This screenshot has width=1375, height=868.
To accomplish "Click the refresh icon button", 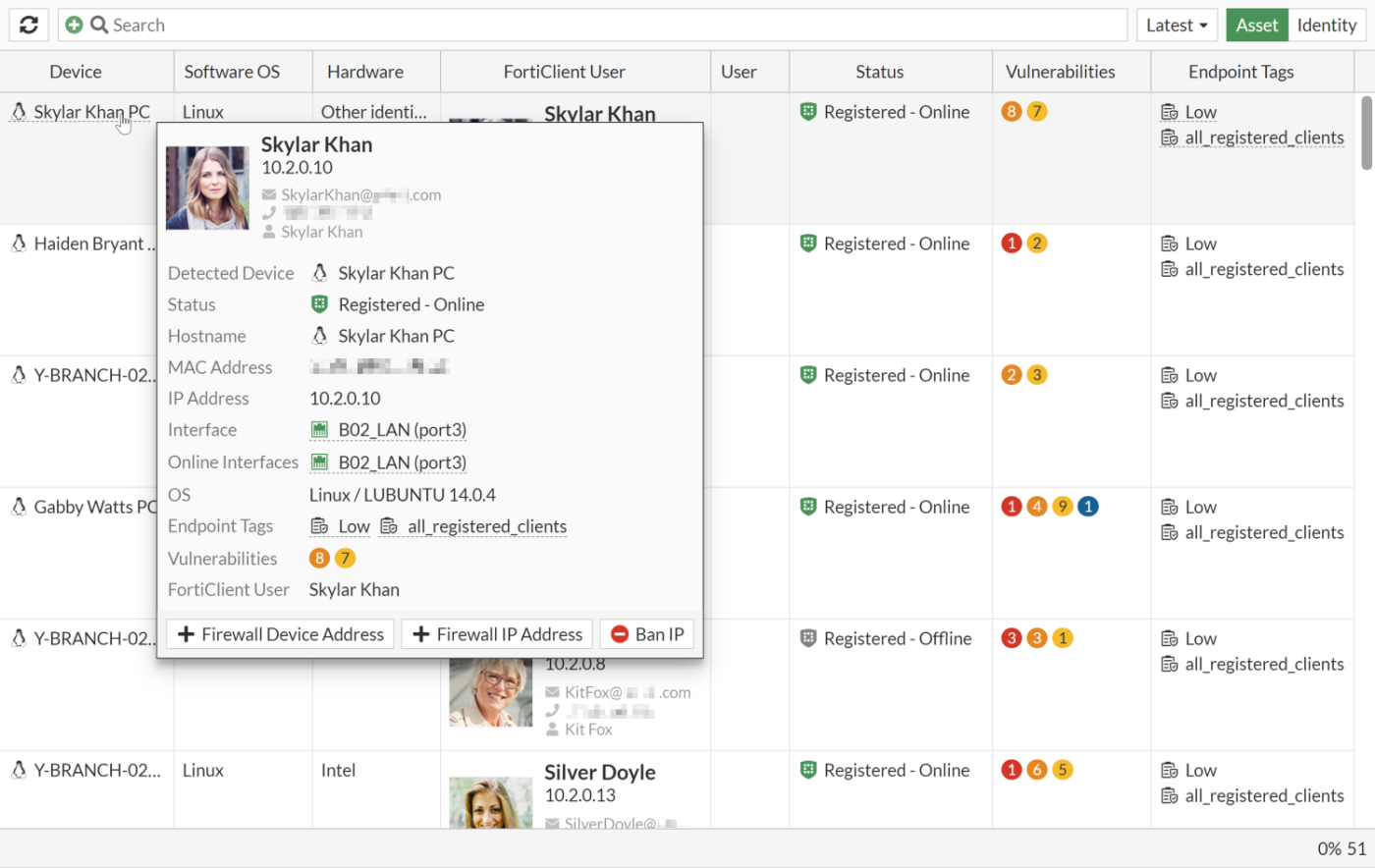I will (x=28, y=26).
